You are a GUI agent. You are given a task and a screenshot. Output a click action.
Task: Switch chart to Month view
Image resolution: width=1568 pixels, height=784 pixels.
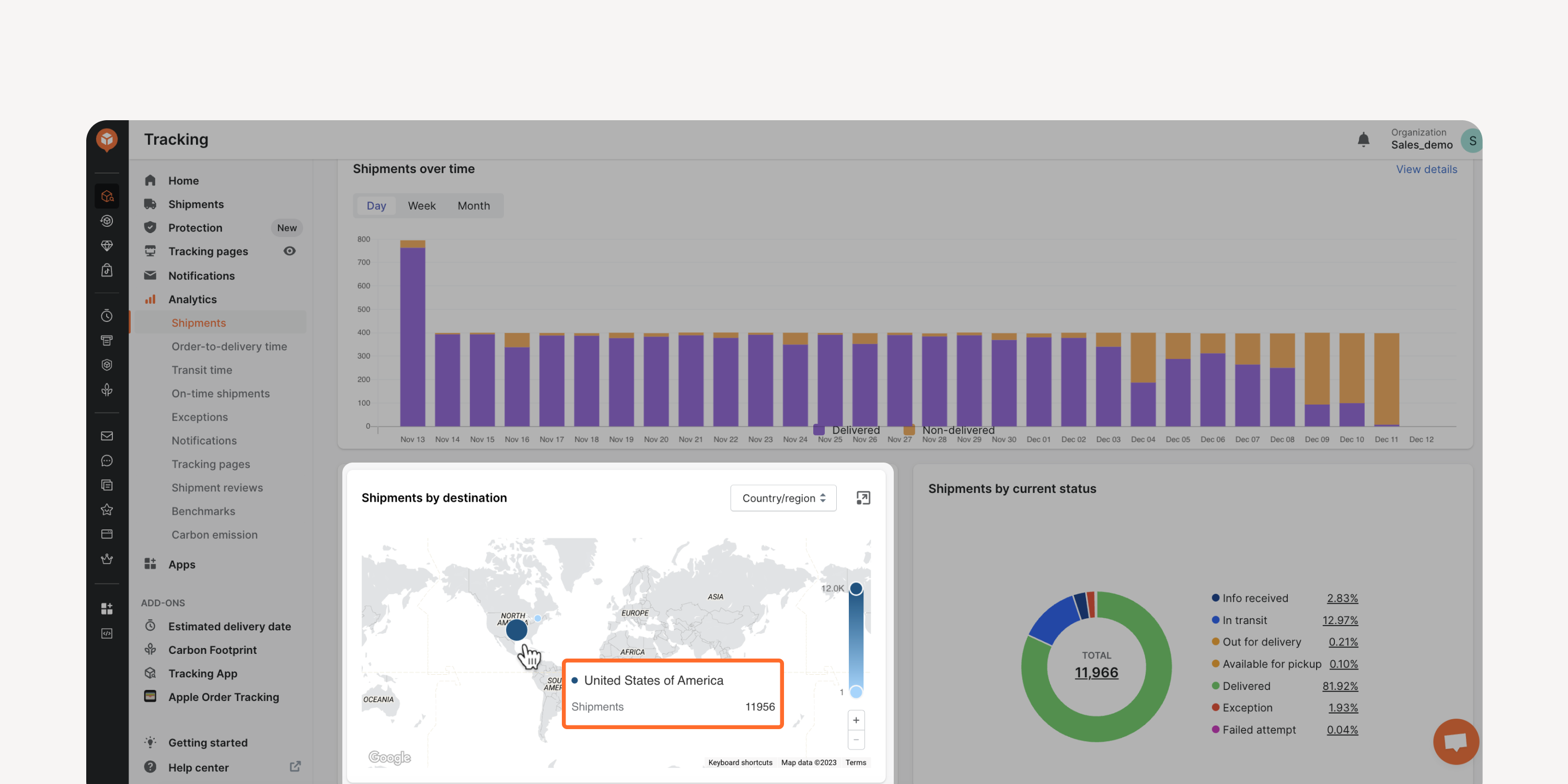[x=474, y=206]
